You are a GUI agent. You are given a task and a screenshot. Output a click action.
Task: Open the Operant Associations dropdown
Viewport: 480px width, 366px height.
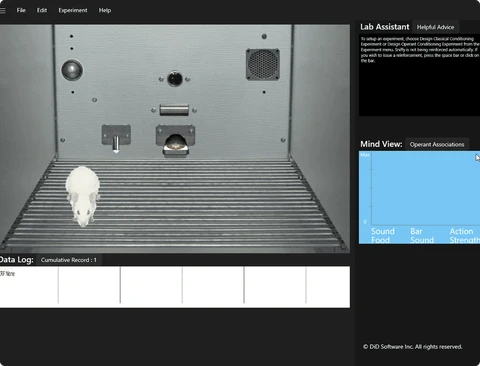click(437, 144)
